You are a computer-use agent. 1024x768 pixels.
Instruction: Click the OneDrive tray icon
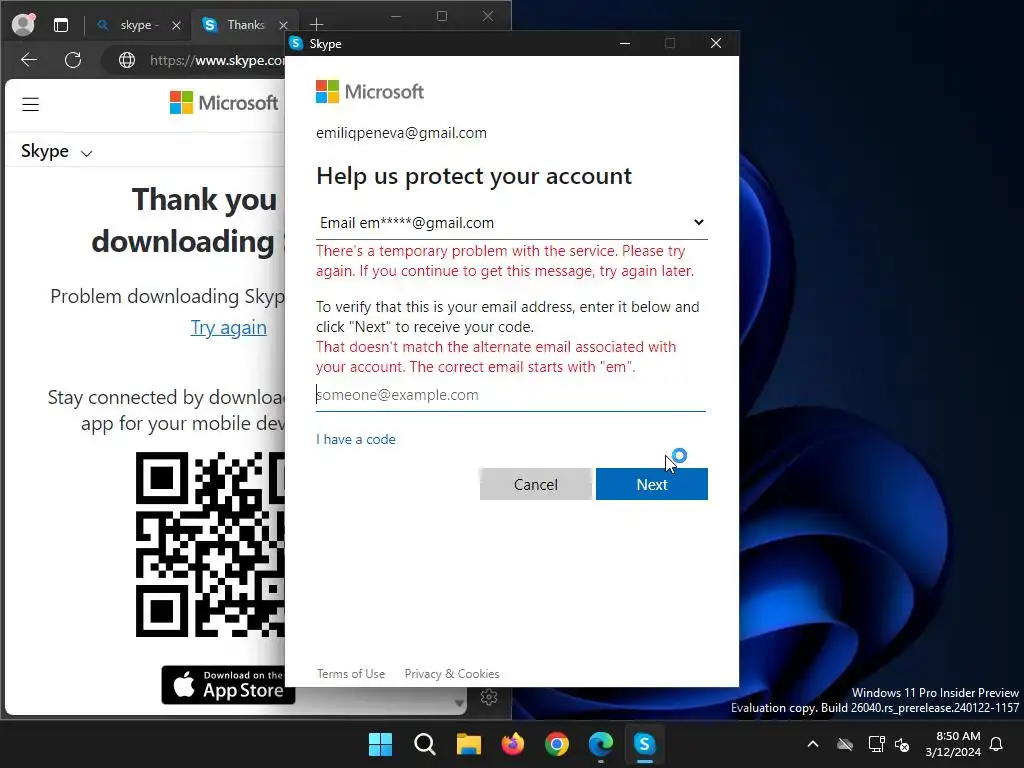pos(845,744)
